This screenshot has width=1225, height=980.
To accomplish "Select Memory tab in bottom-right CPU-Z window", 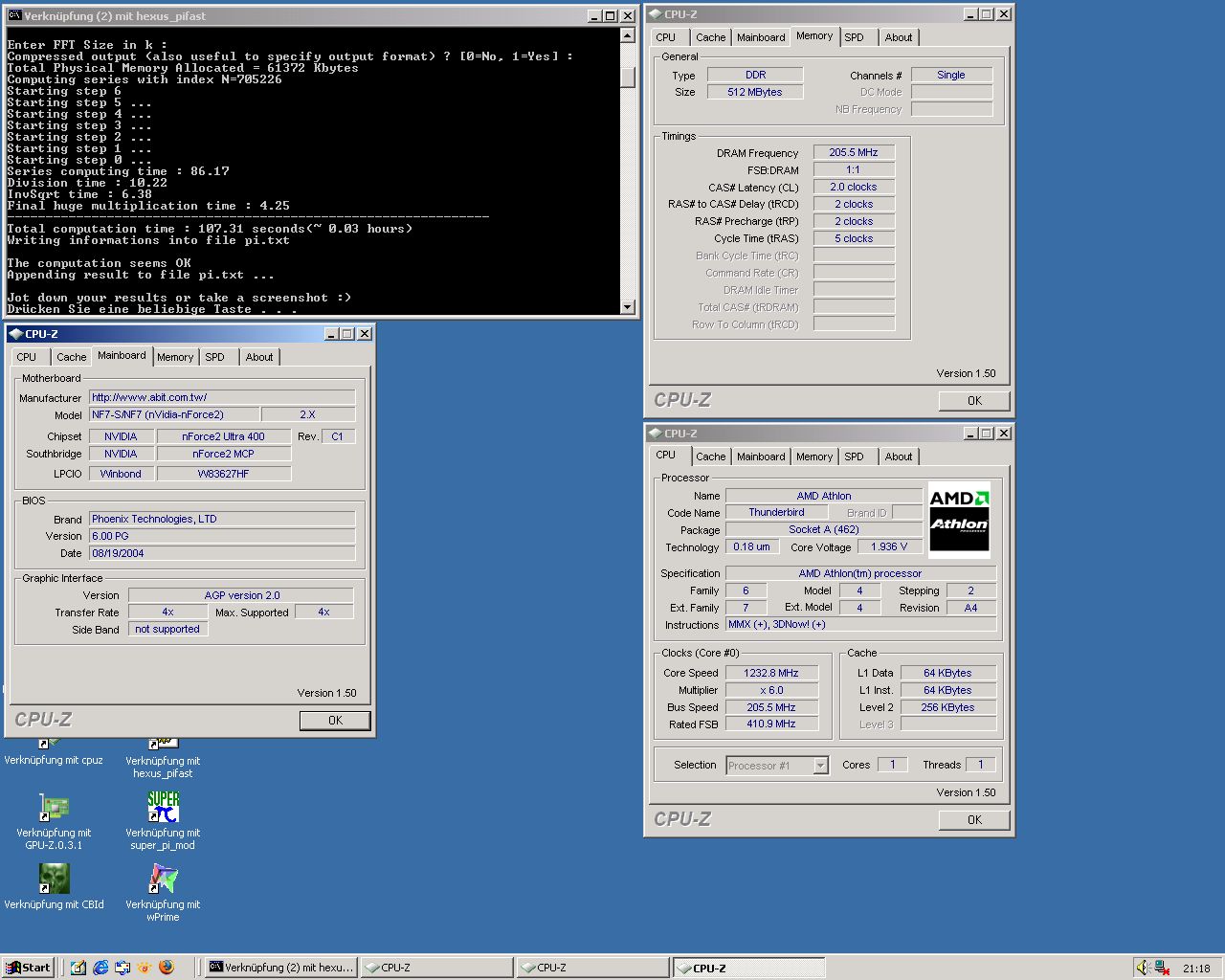I will pyautogui.click(x=814, y=457).
